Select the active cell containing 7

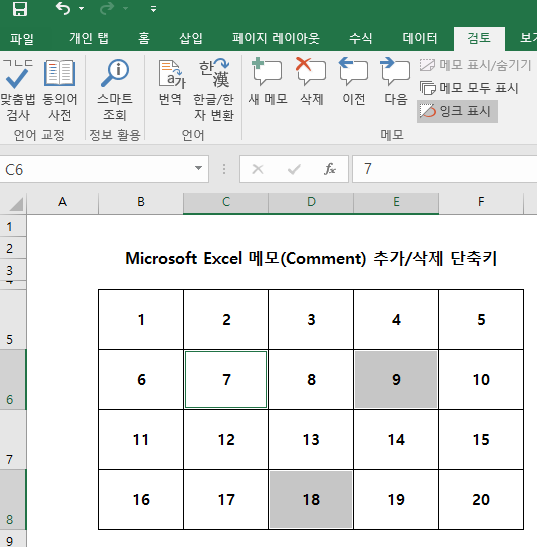click(226, 379)
